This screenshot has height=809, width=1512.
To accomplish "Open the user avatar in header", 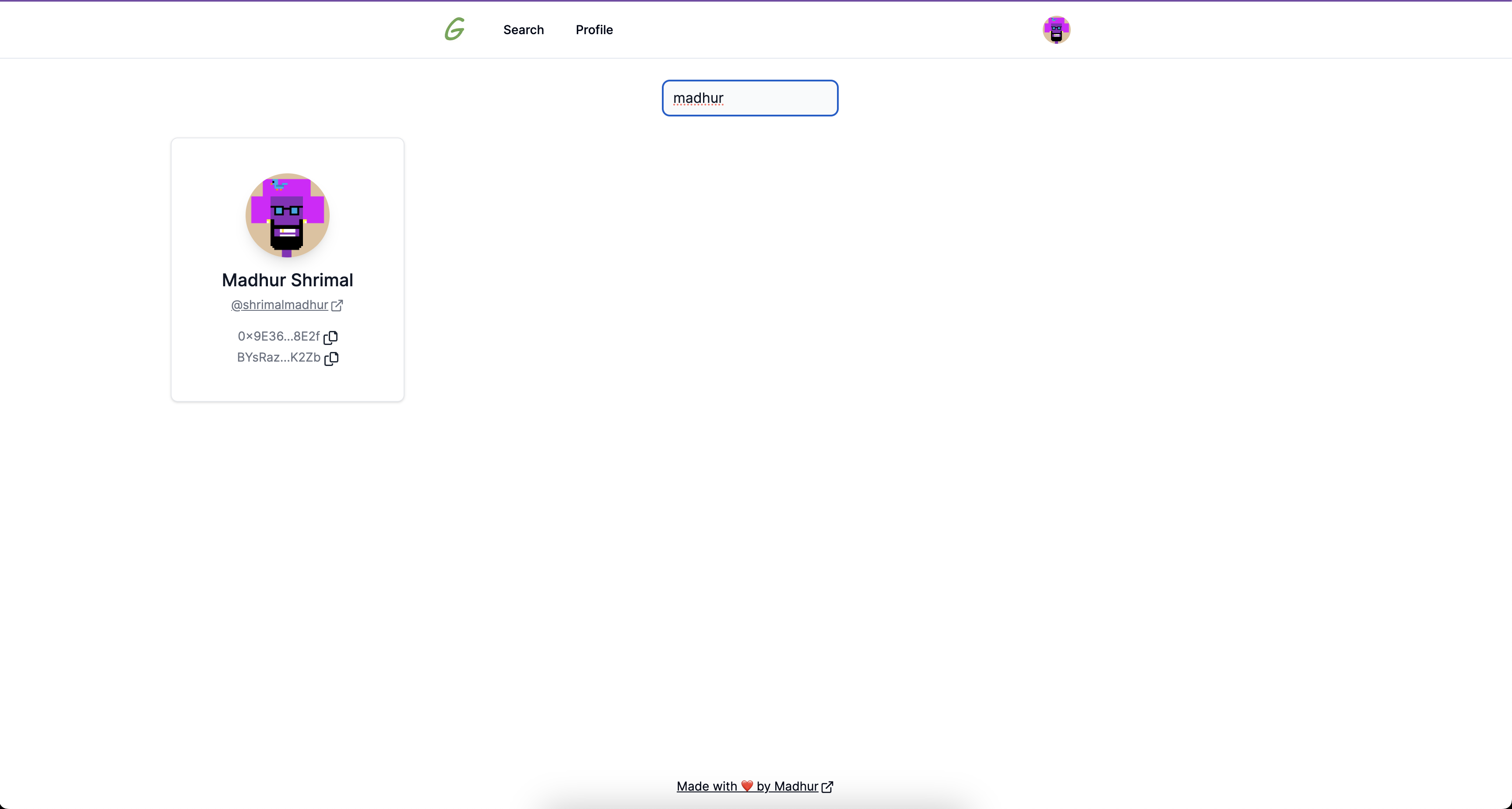I will [x=1056, y=29].
